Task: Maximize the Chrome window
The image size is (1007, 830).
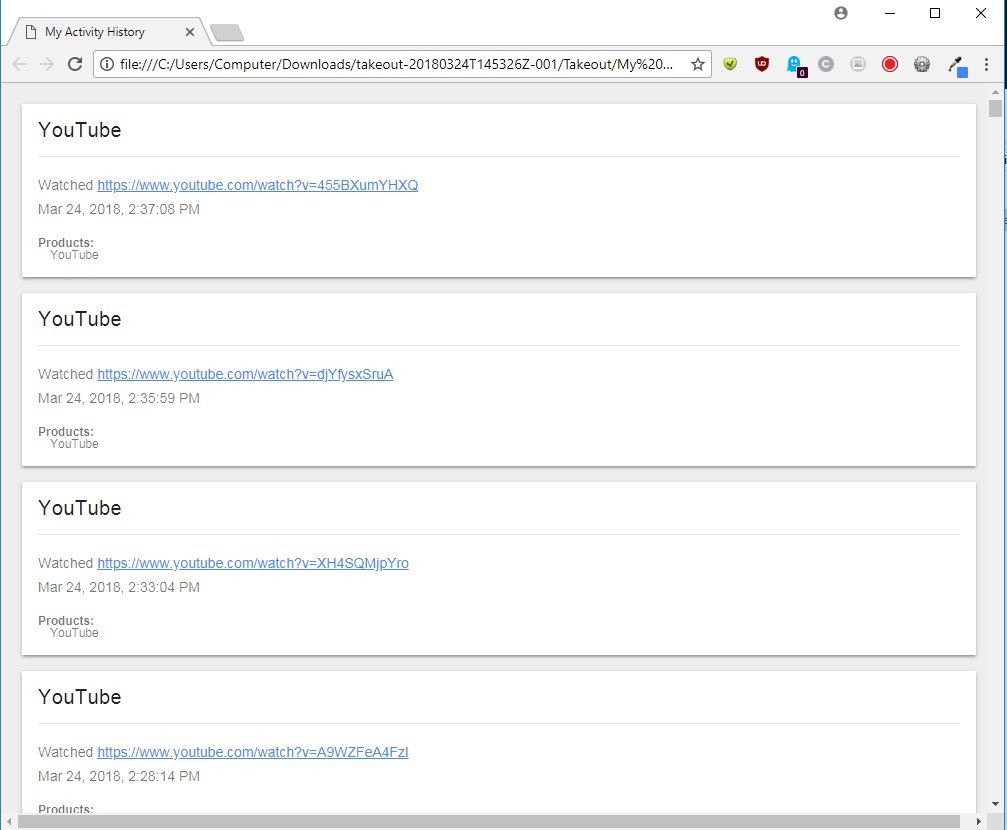Action: click(x=935, y=13)
